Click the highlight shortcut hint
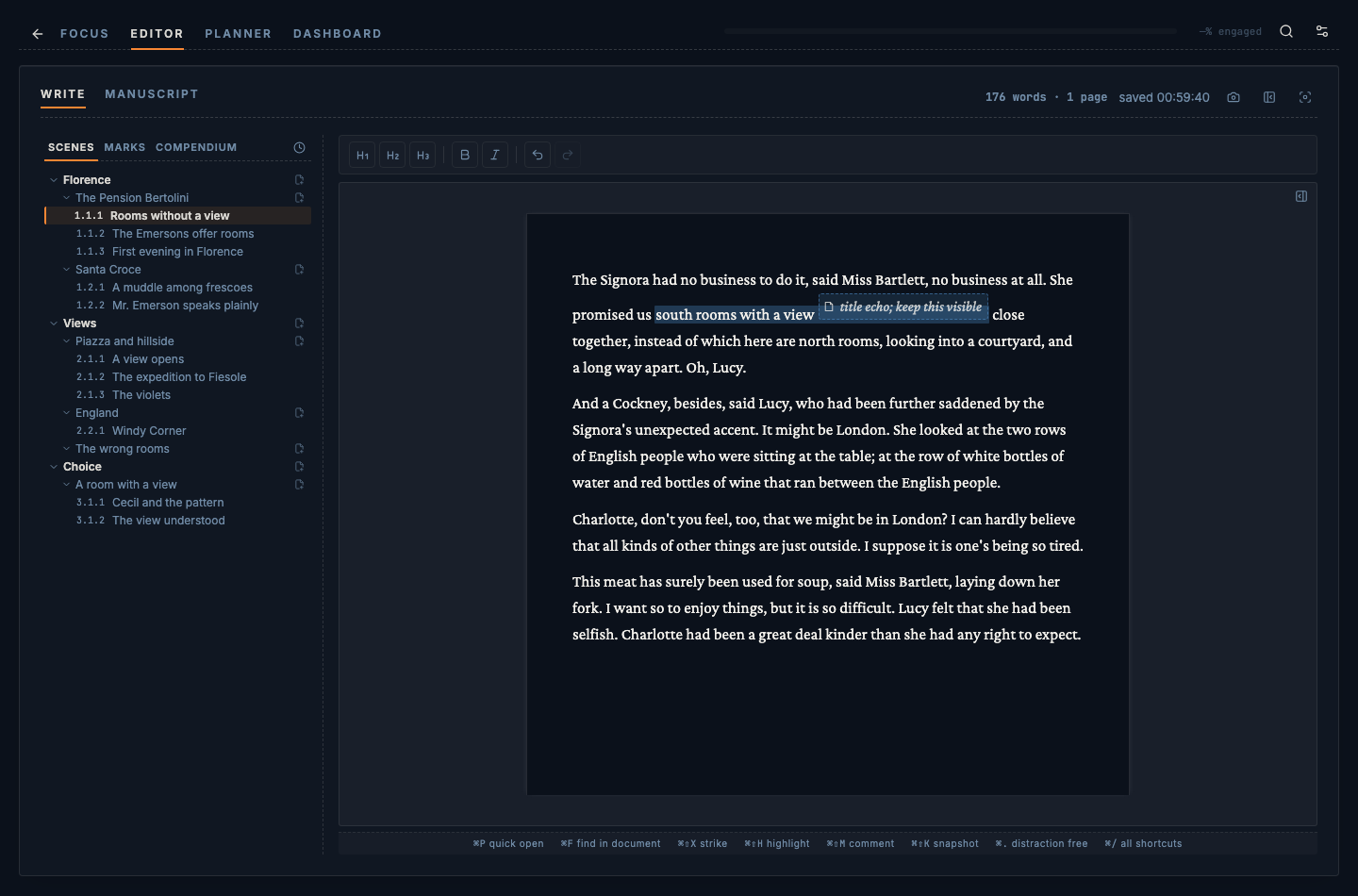 (777, 844)
